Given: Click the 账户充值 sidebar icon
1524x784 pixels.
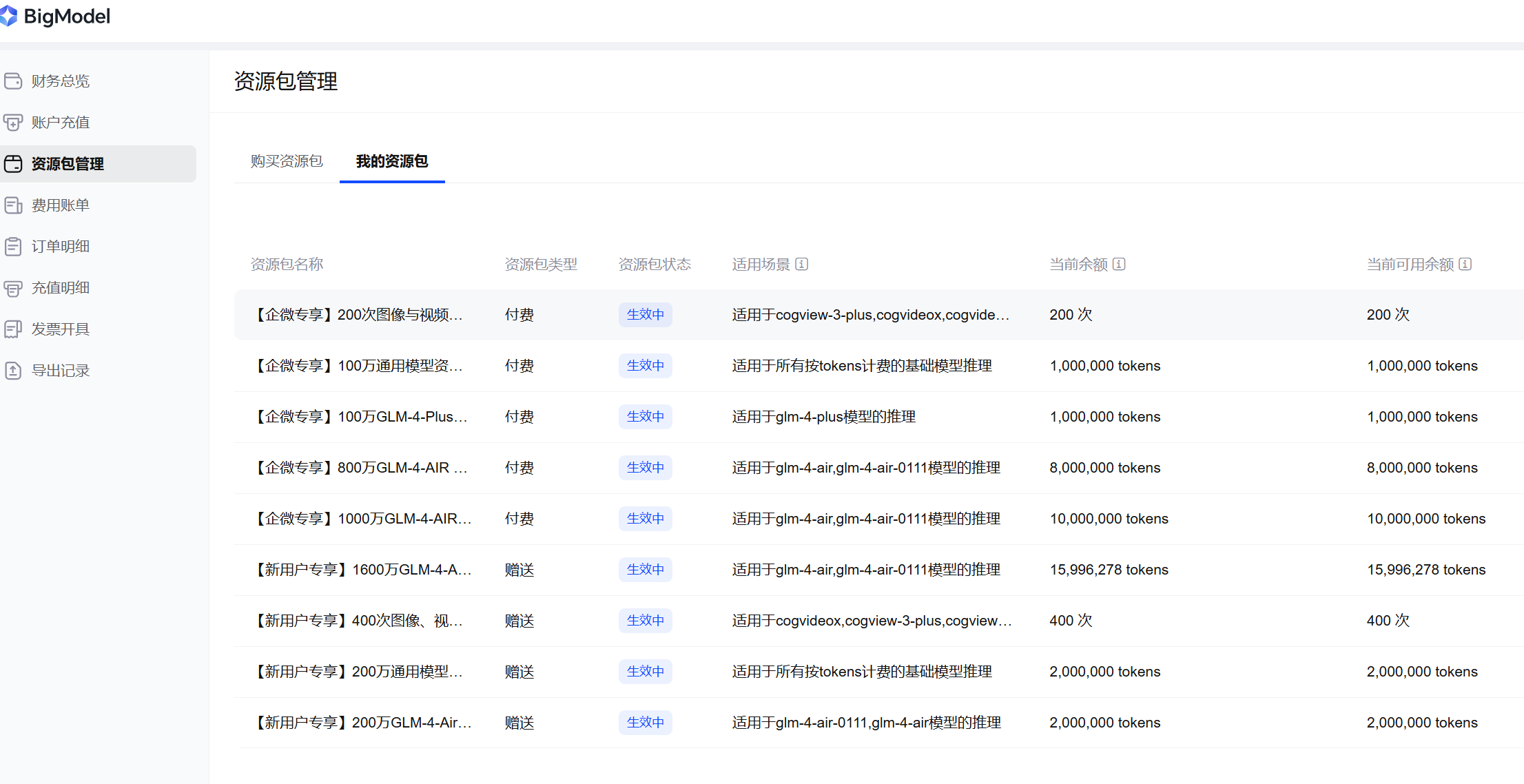Looking at the screenshot, I should (13, 123).
